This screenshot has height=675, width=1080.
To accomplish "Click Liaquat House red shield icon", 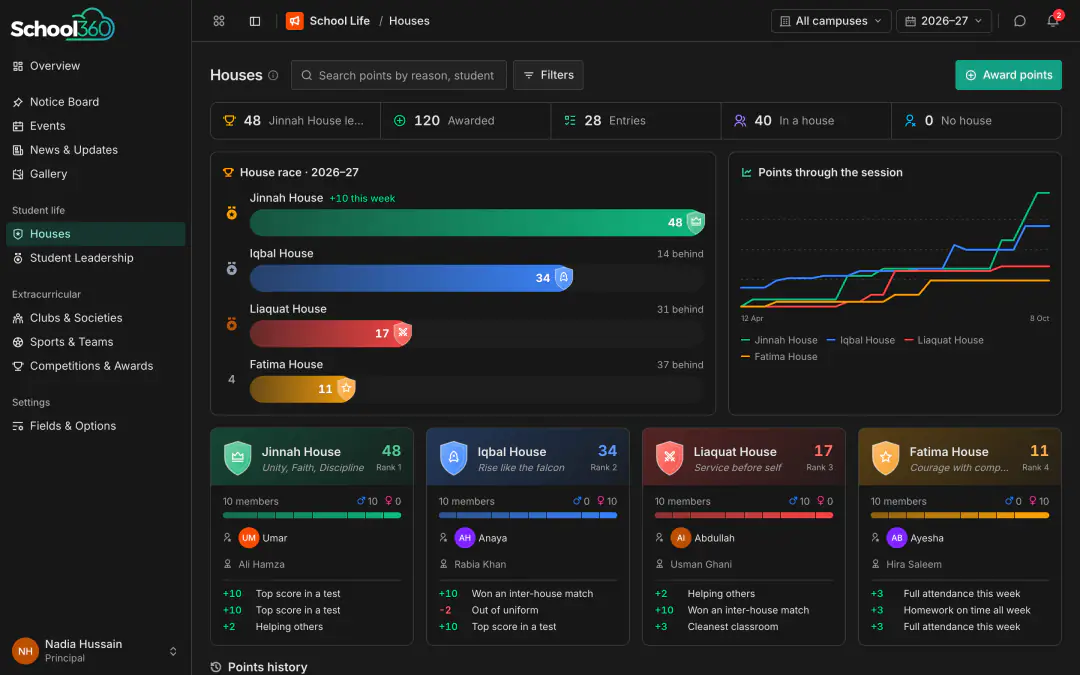I will click(x=669, y=458).
